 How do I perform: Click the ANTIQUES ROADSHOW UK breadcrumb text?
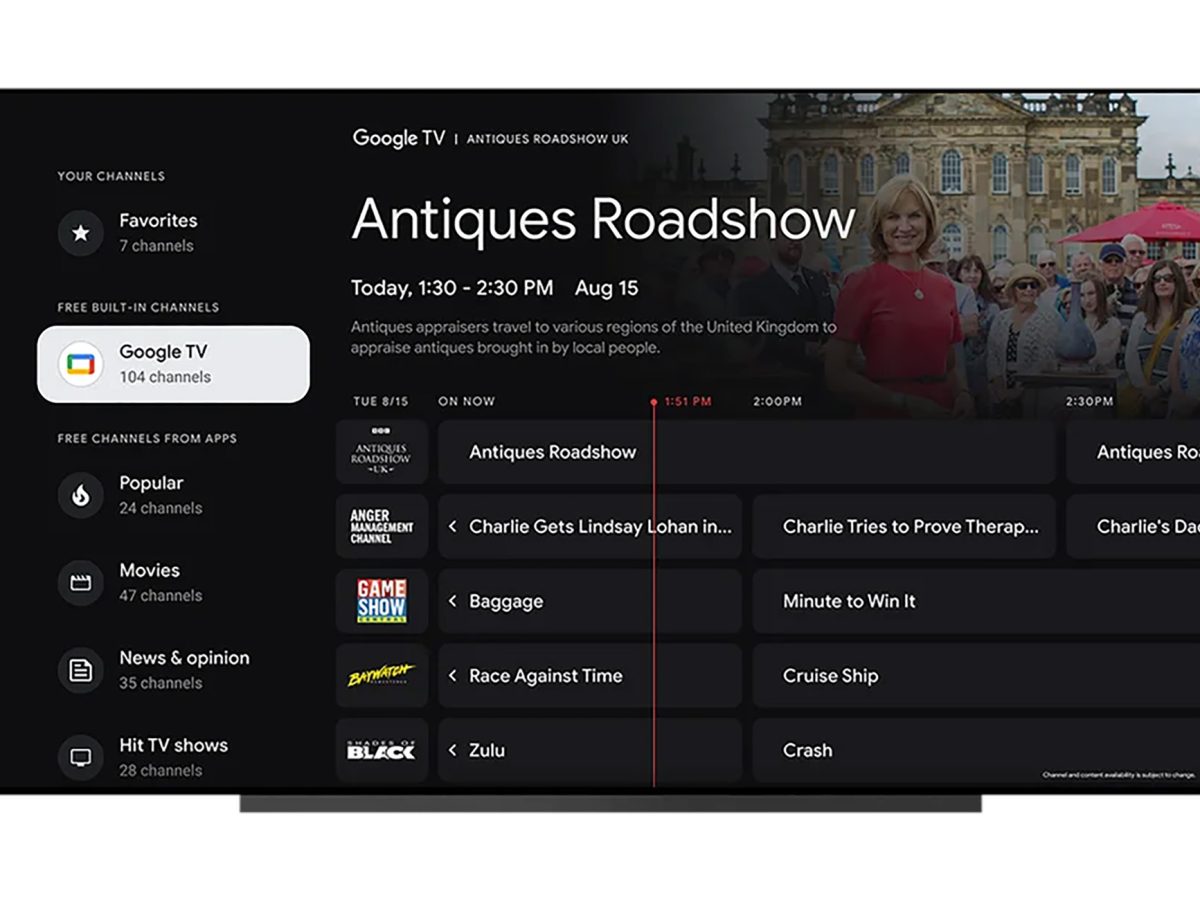[x=548, y=139]
